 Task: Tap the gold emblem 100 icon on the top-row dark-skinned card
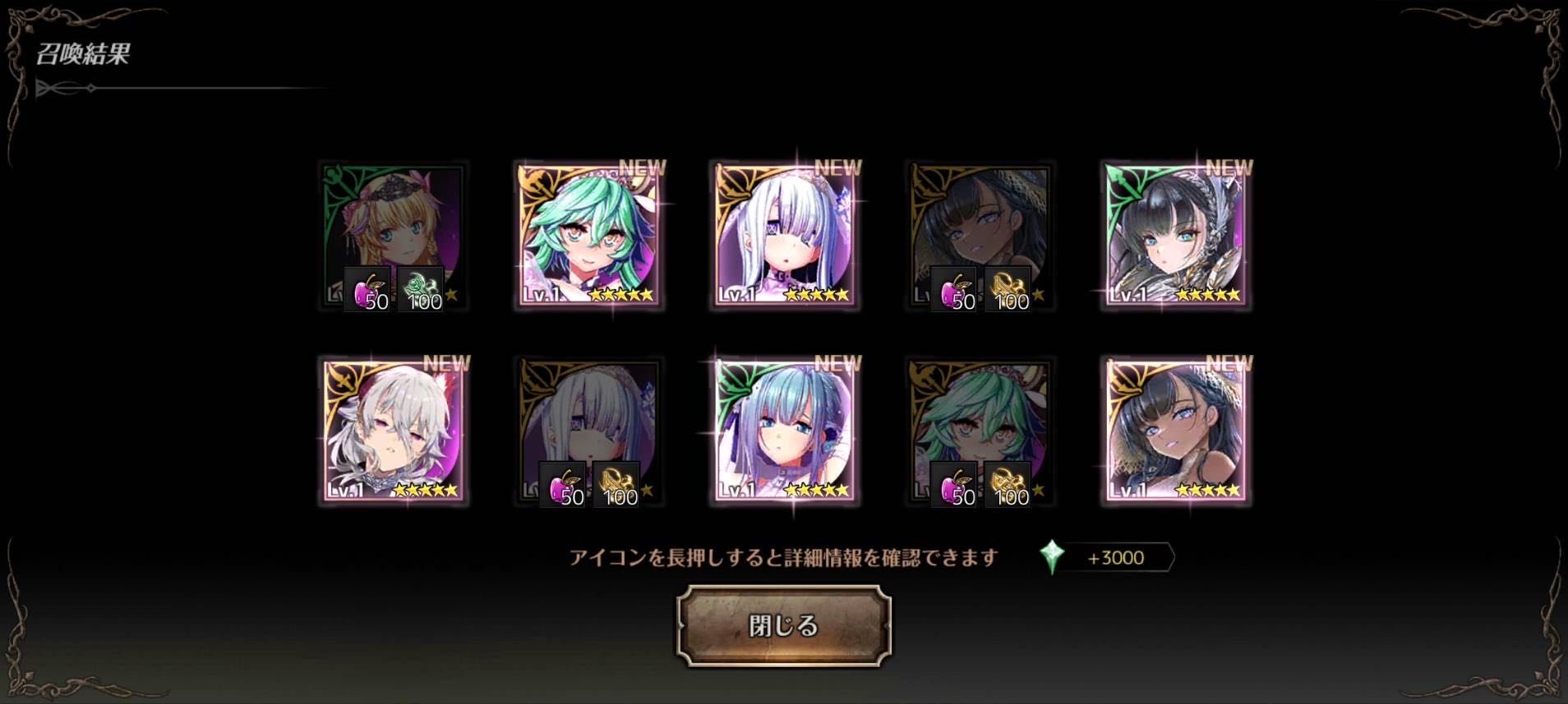point(1008,289)
